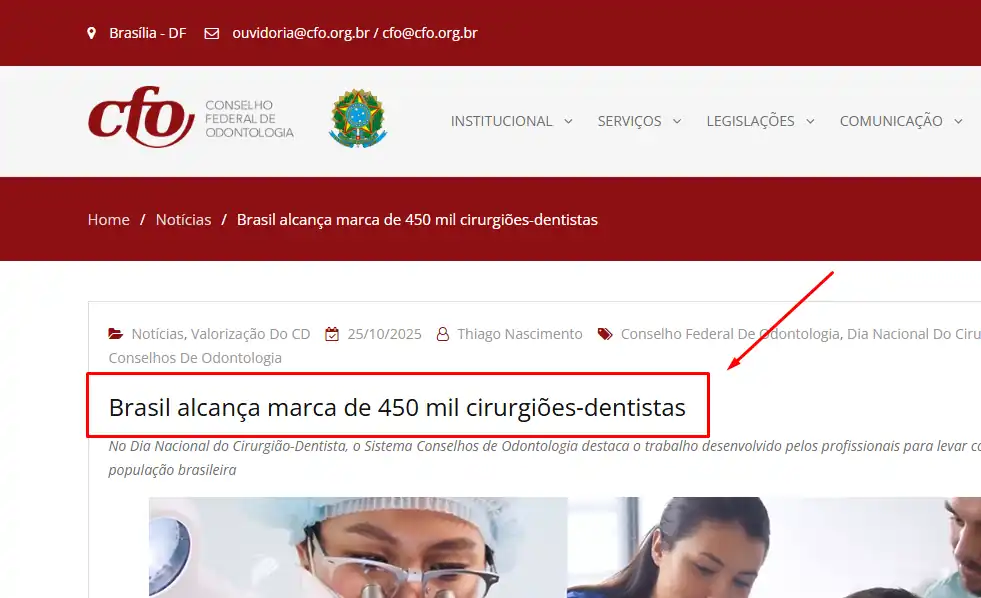
Task: Click the CFO logo
Action: coord(141,117)
